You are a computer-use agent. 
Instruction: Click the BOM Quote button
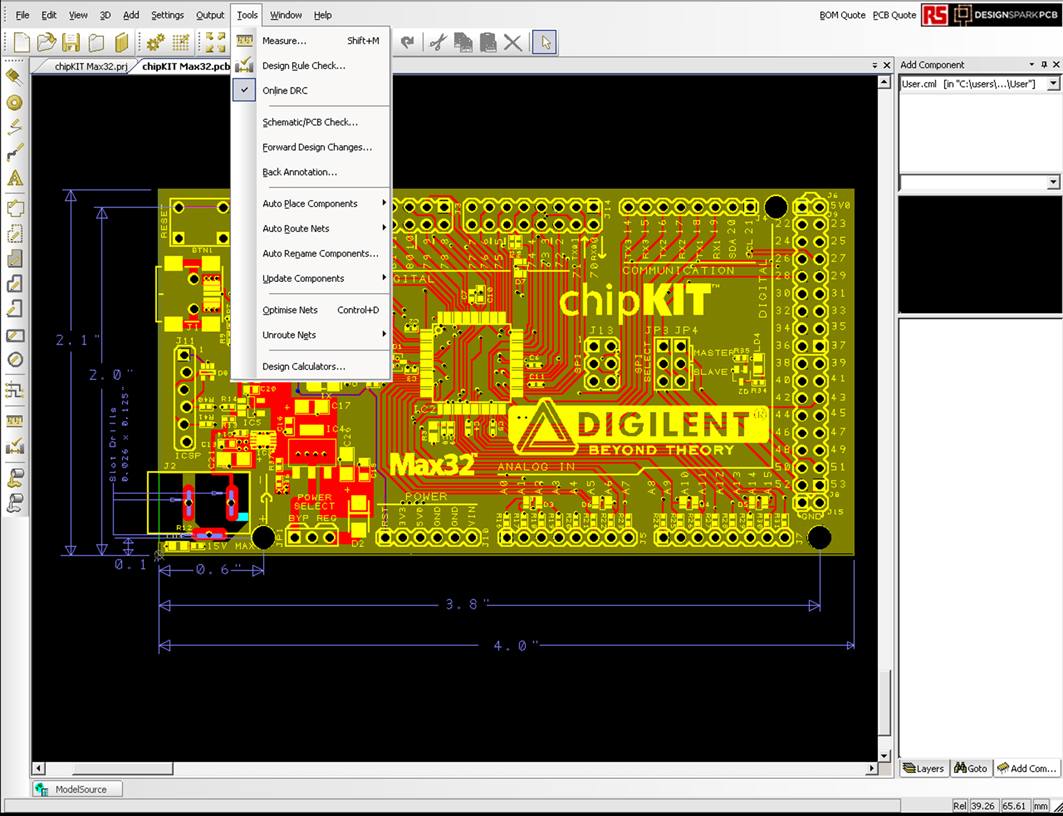click(842, 15)
